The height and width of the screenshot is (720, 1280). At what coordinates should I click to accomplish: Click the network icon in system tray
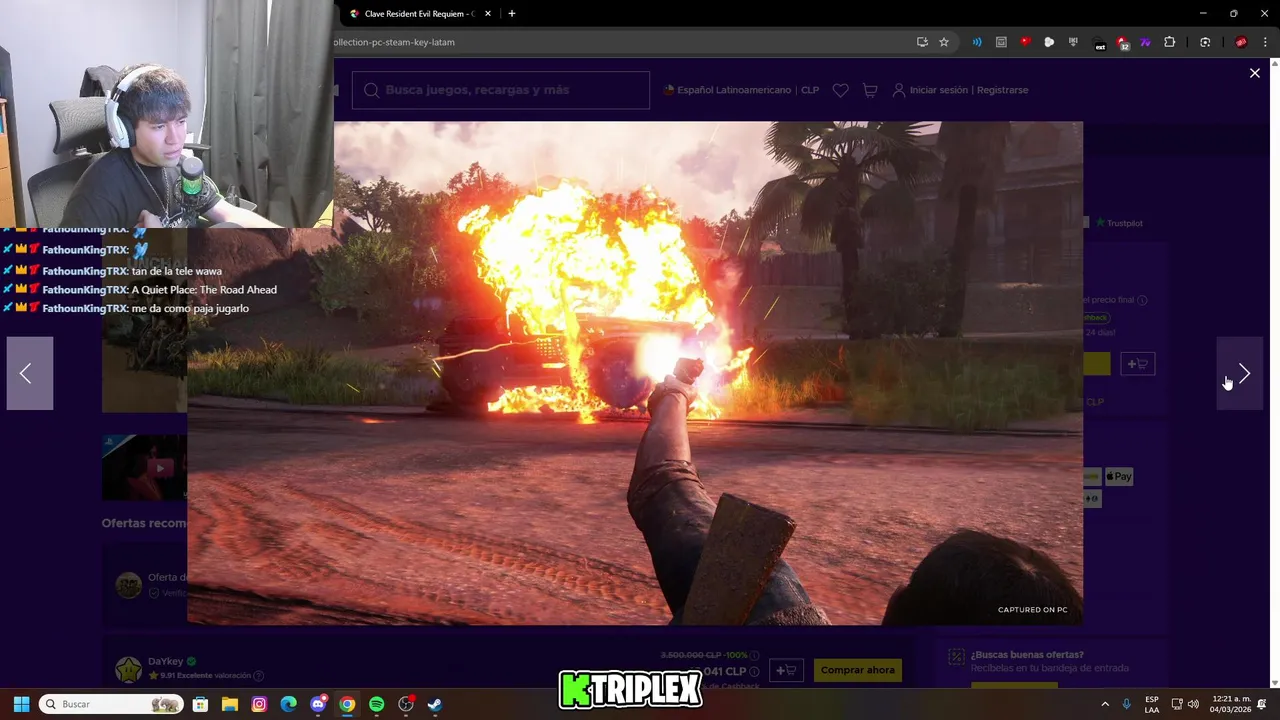pyautogui.click(x=1177, y=704)
